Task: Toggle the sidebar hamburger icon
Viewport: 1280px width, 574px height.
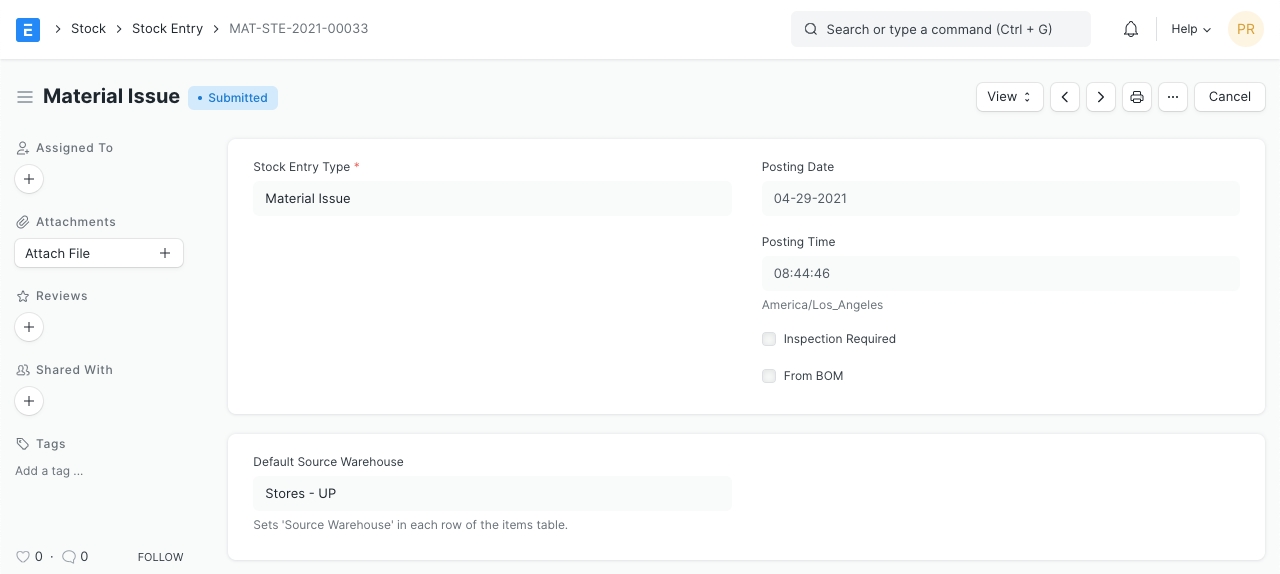Action: (x=25, y=97)
